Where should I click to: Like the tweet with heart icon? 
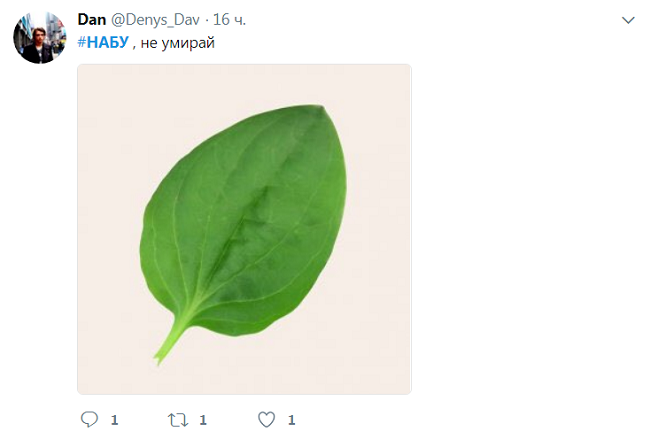pos(266,420)
